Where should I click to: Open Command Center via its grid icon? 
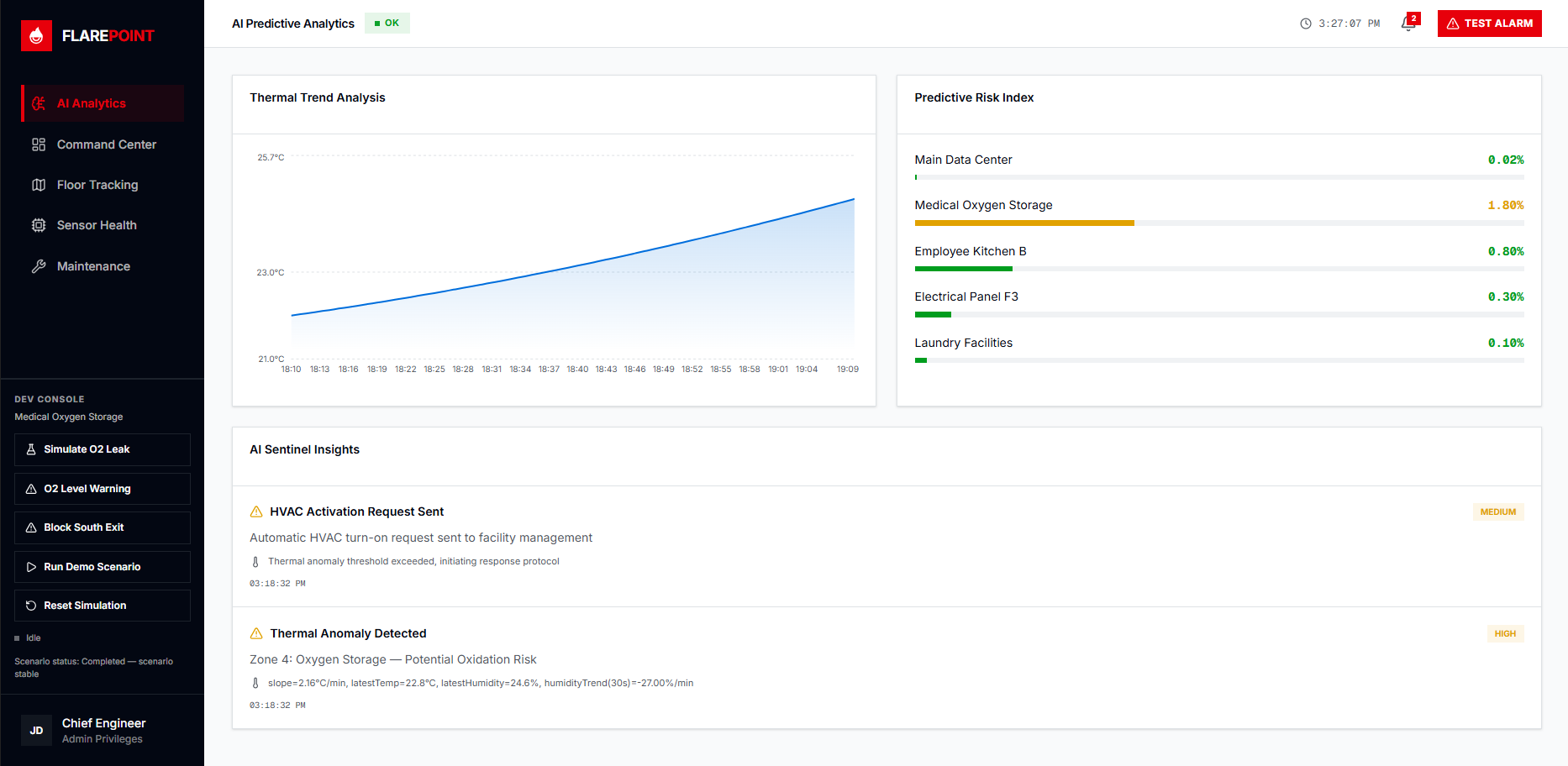[x=38, y=144]
